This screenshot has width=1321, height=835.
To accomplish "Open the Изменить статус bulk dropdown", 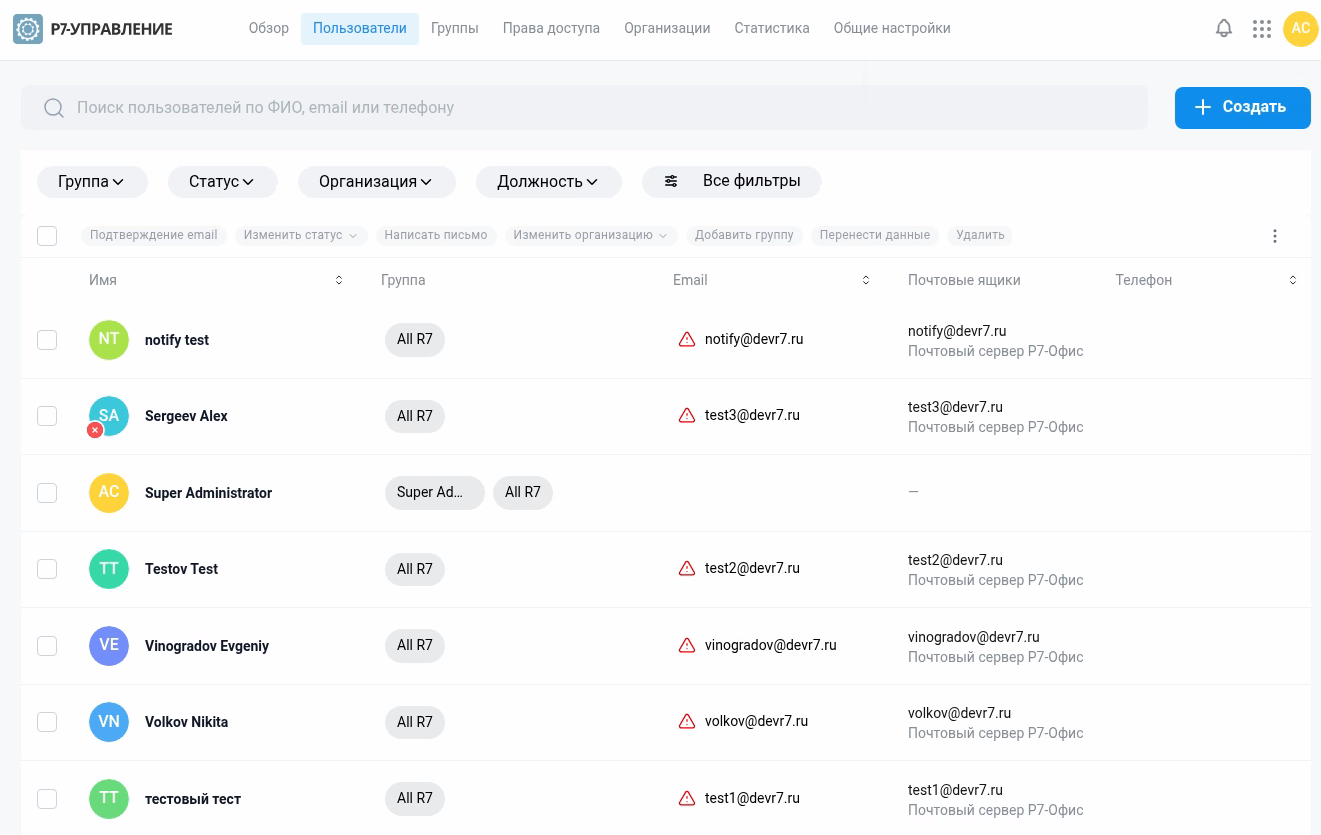I will (301, 236).
